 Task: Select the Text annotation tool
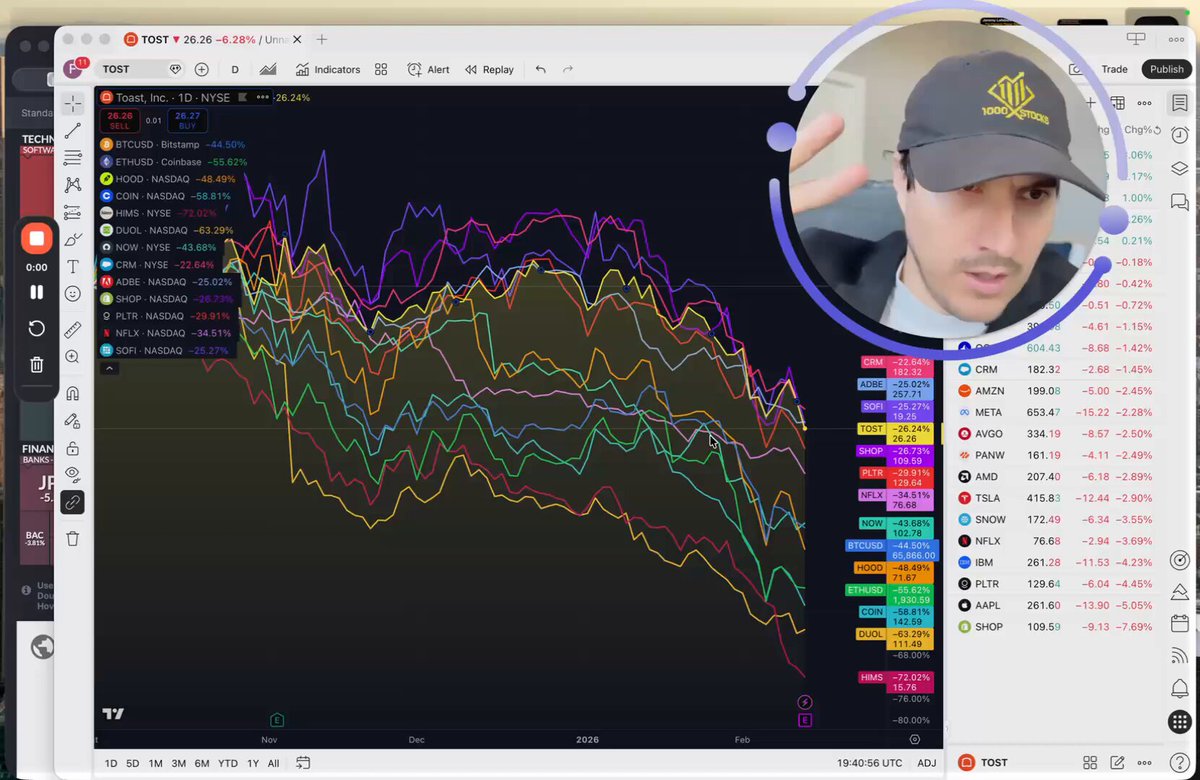[x=73, y=267]
